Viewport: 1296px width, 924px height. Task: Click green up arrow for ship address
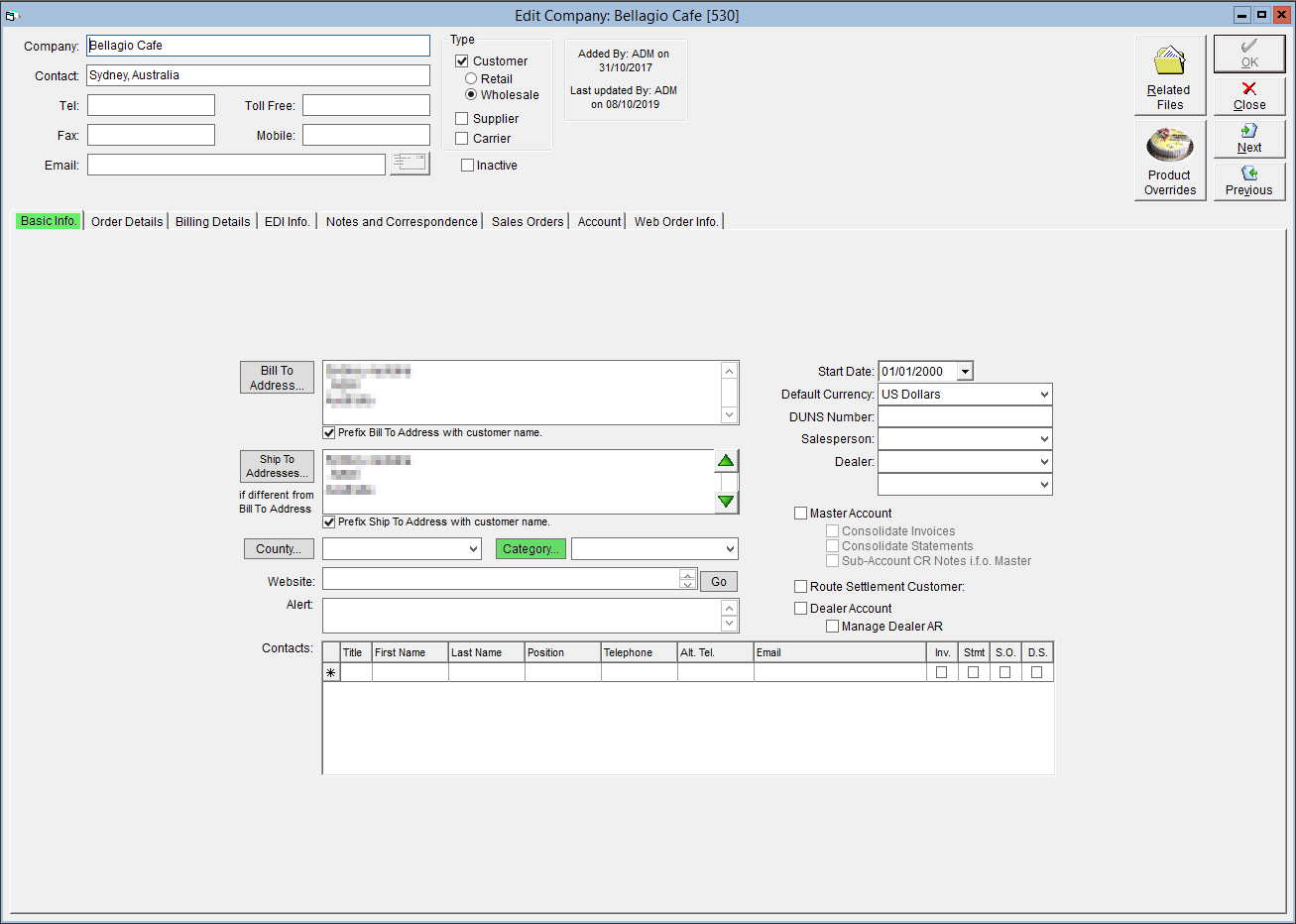tap(727, 461)
